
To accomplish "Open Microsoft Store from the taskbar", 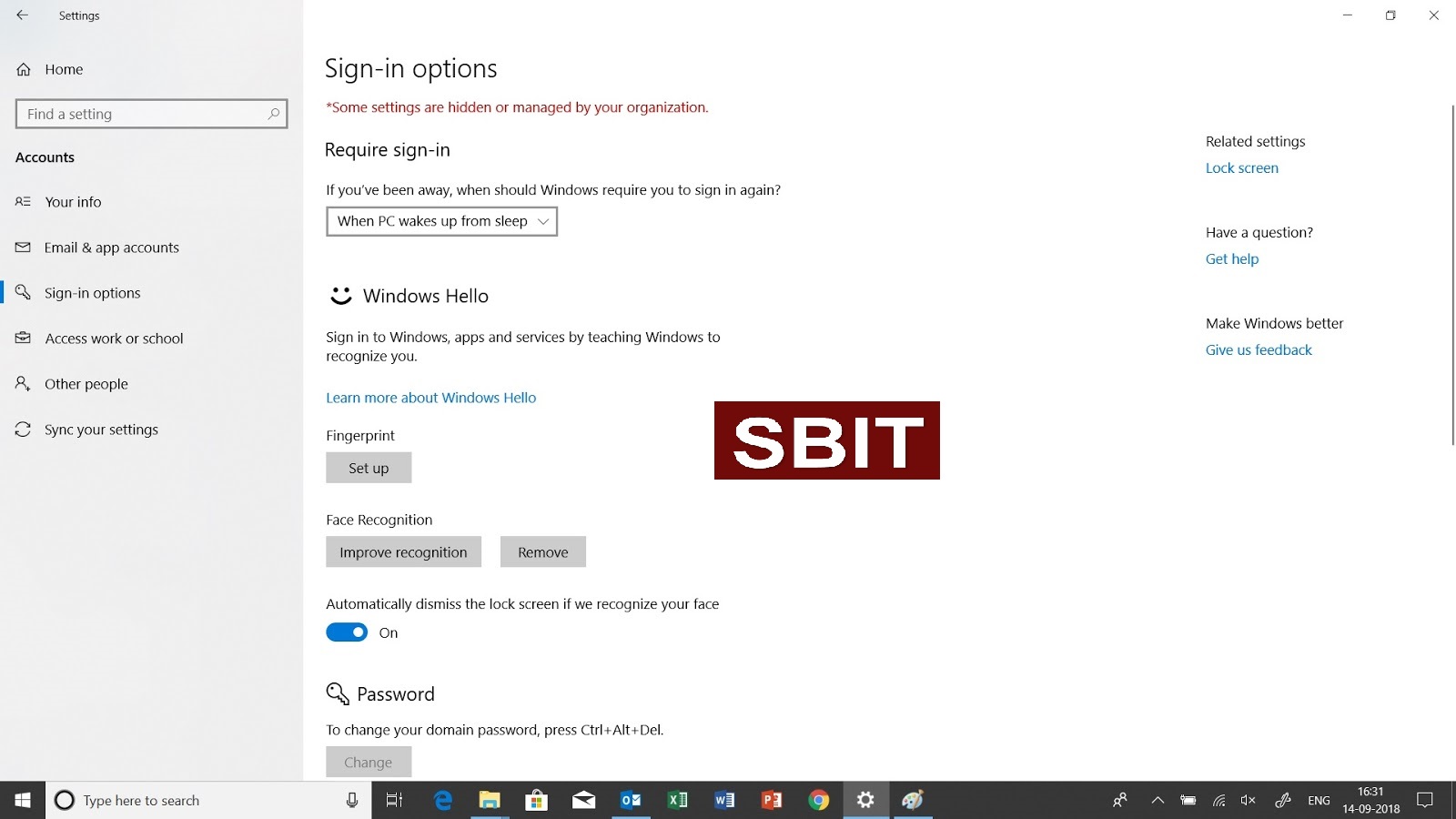I will coord(537,801).
